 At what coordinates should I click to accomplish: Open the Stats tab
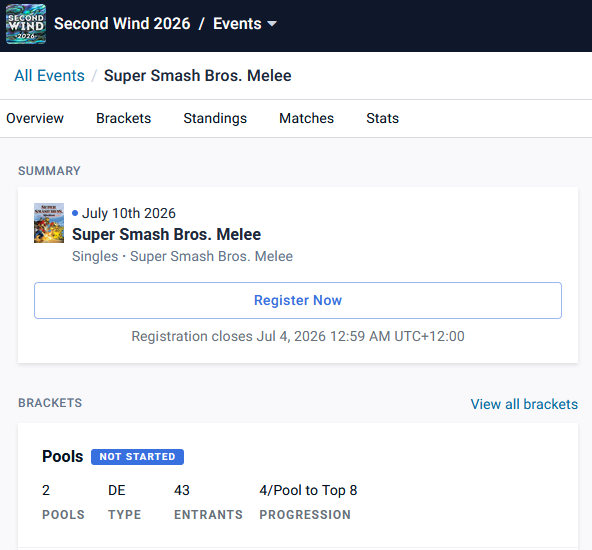382,118
